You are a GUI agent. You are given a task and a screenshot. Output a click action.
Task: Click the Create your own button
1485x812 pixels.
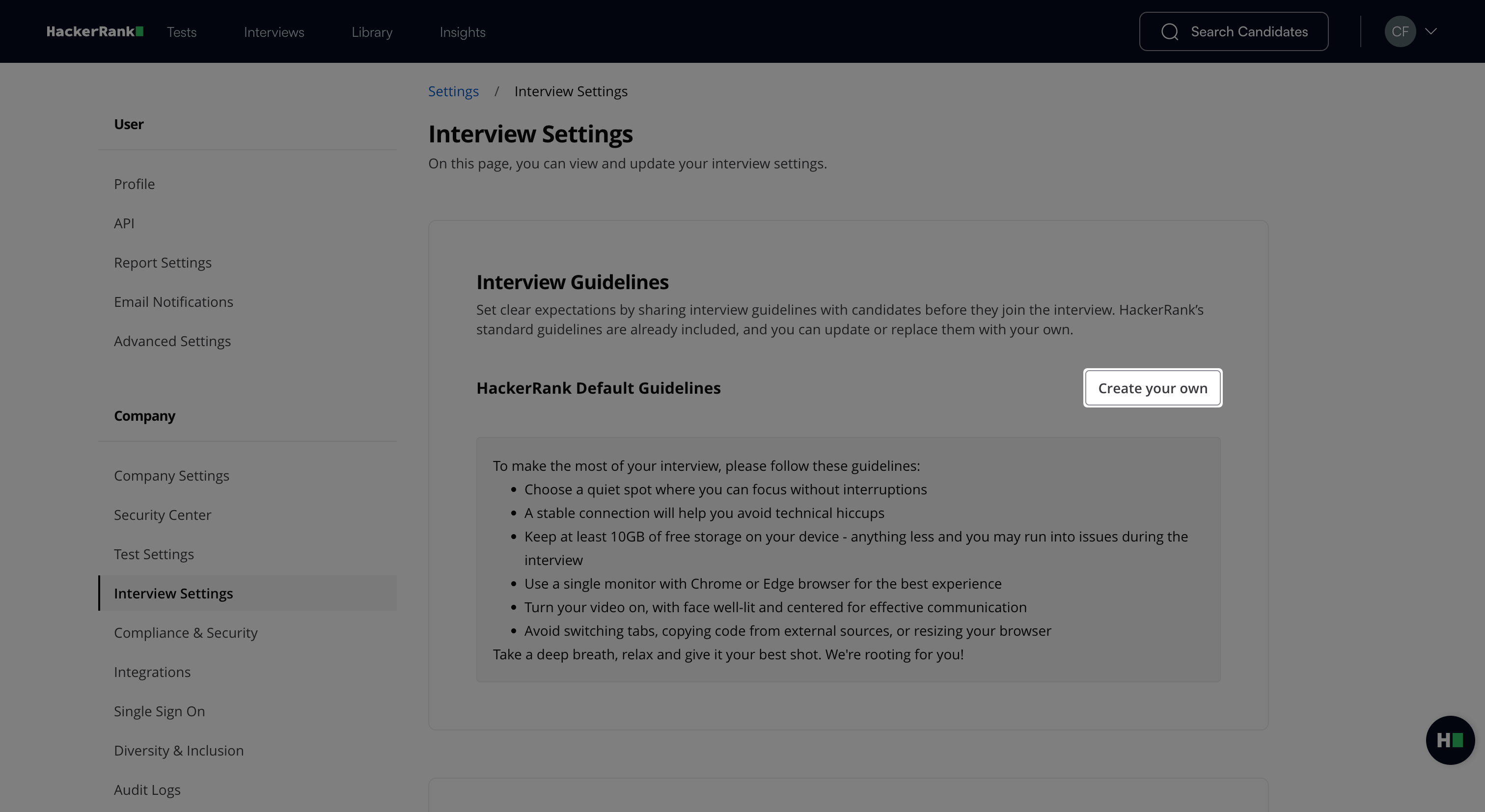coord(1153,388)
